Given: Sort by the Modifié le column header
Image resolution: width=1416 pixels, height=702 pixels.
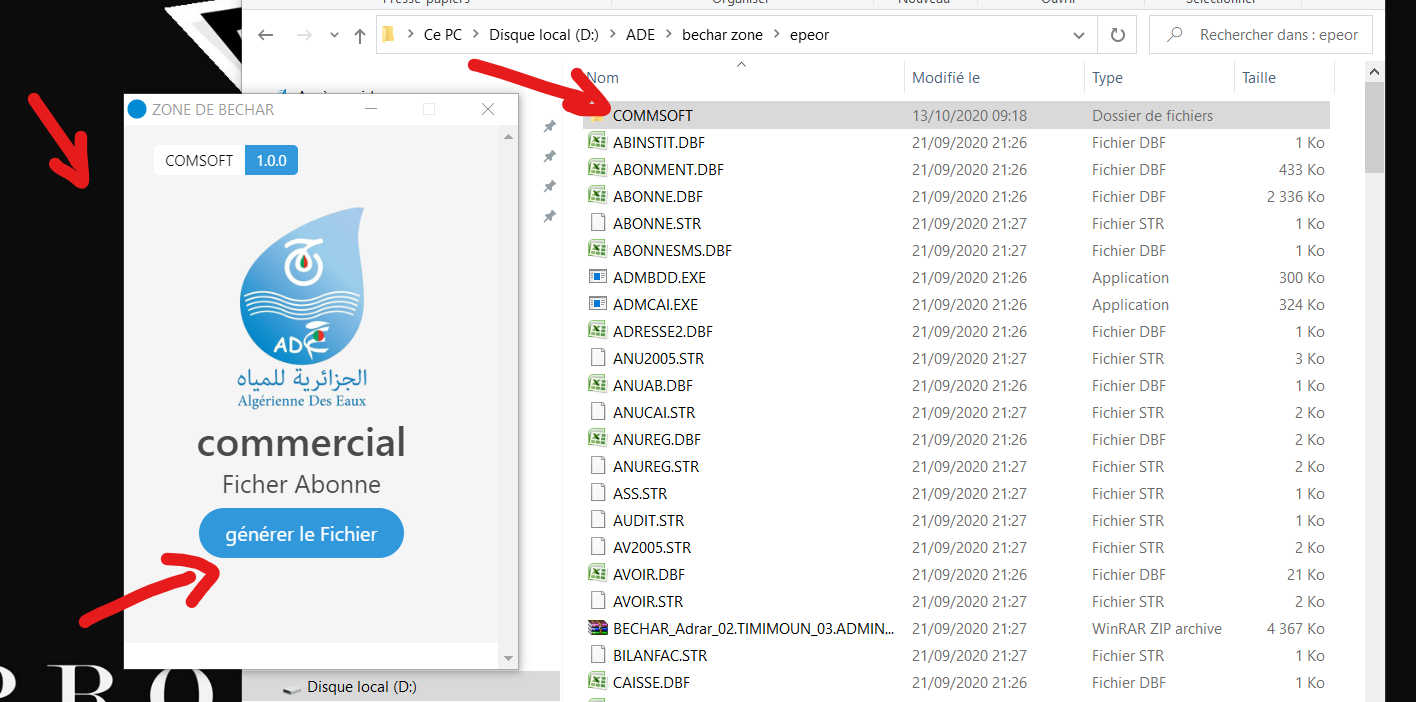Looking at the screenshot, I should [944, 77].
